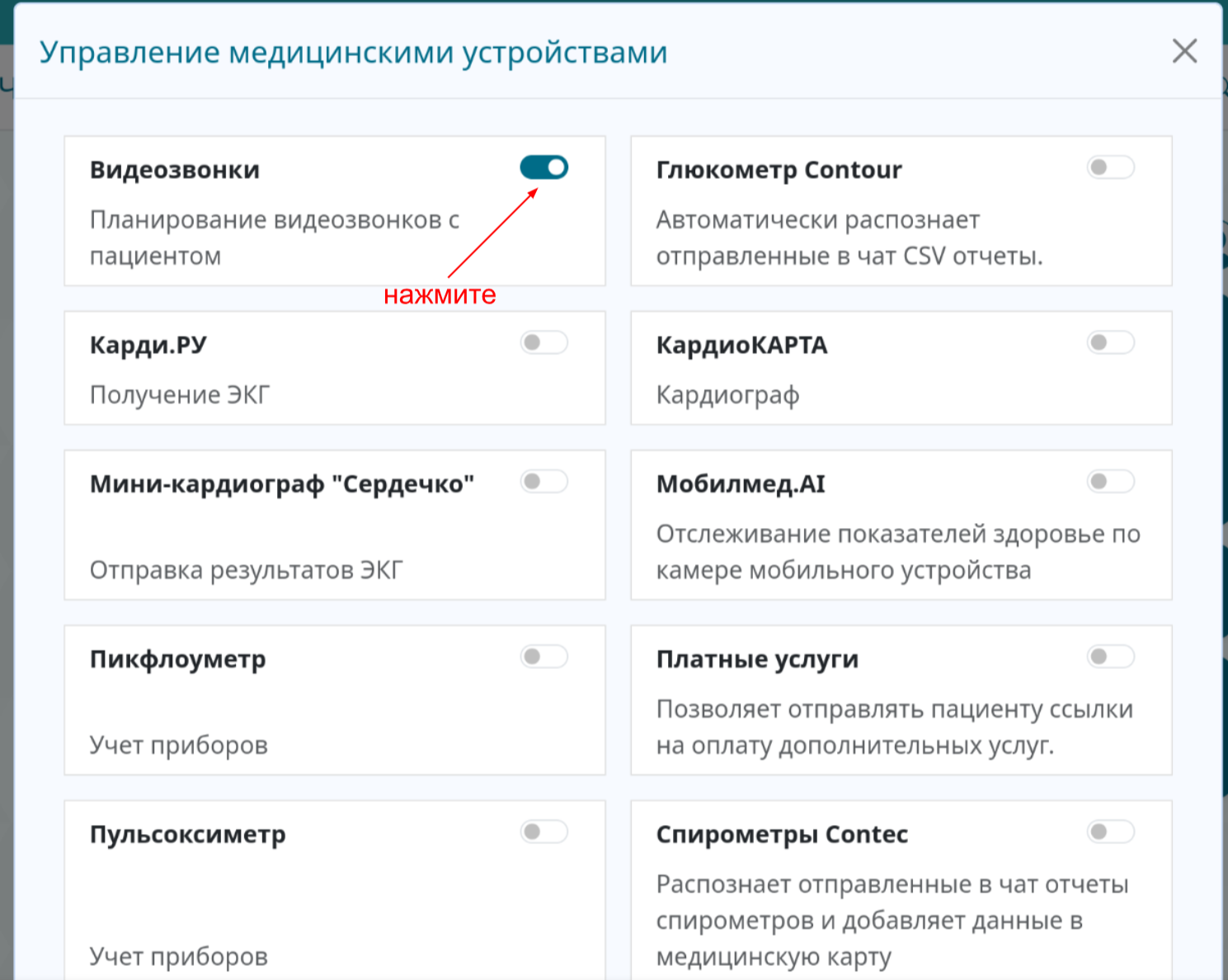Enable the КардиоКАРТА toggle
Screen dimensions: 1228x980
point(1110,342)
